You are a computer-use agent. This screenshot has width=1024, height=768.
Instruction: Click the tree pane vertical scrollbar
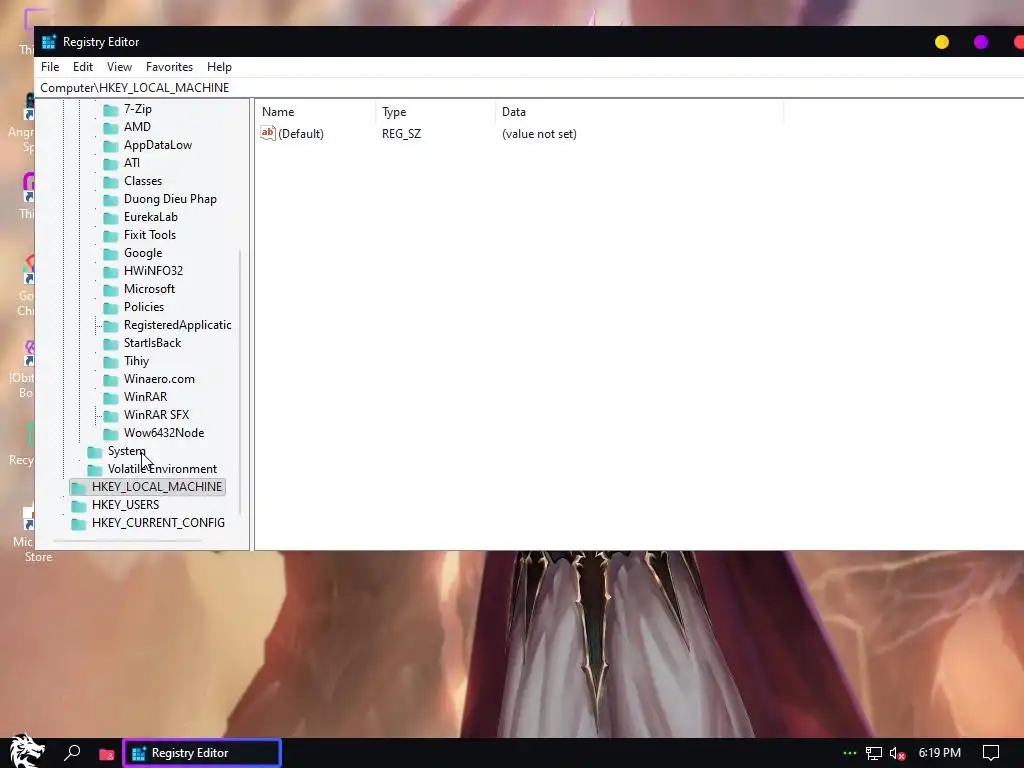tap(240, 381)
